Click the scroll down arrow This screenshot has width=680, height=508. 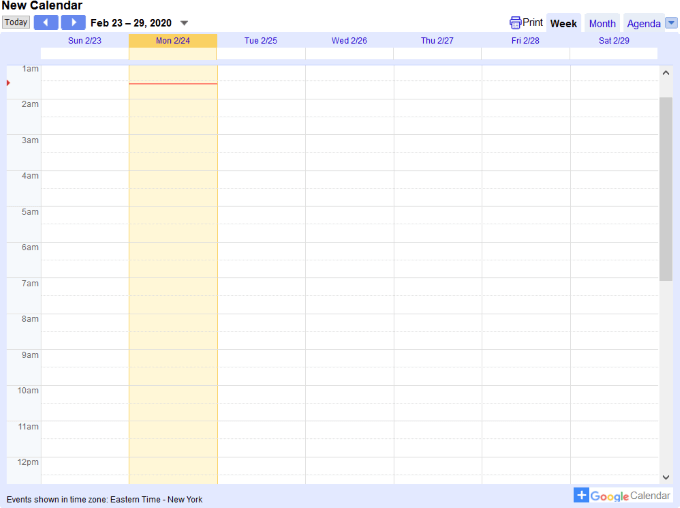[666, 477]
